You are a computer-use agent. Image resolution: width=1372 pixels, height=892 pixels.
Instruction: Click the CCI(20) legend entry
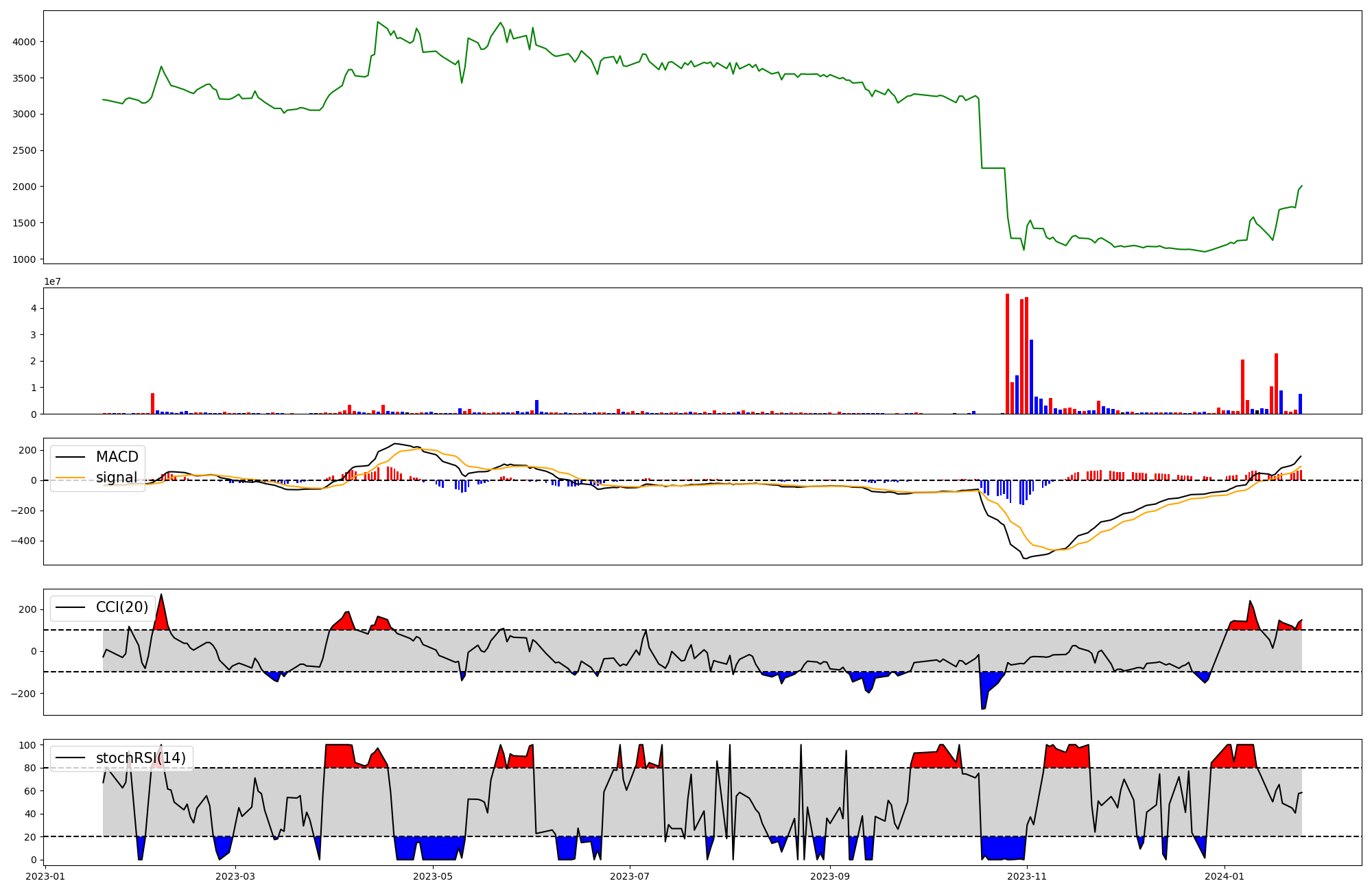tap(121, 607)
